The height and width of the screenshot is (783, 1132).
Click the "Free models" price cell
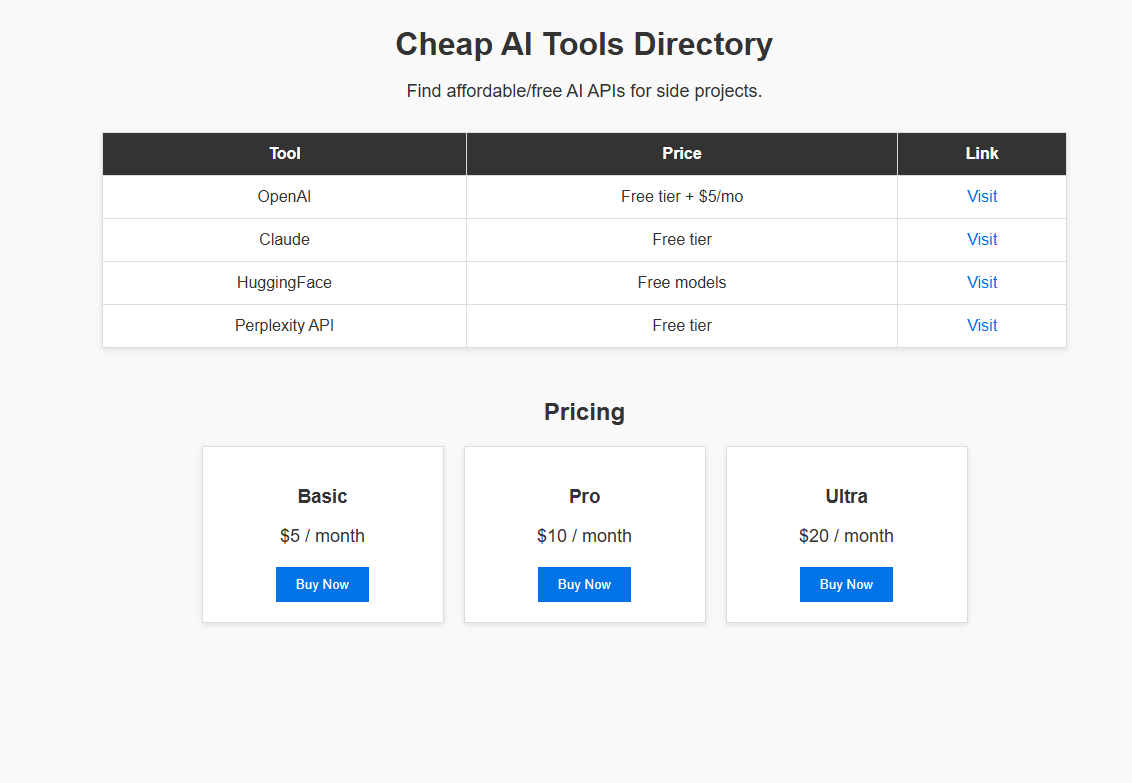(x=682, y=282)
